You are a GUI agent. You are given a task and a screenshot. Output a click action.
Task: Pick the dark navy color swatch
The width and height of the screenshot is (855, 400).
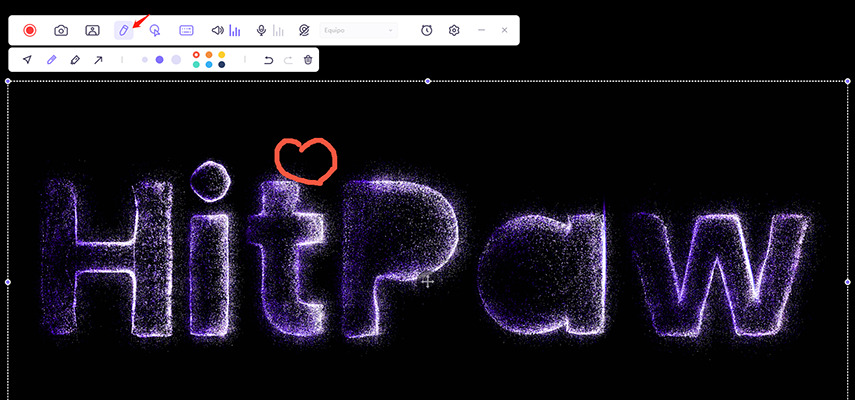click(x=221, y=65)
